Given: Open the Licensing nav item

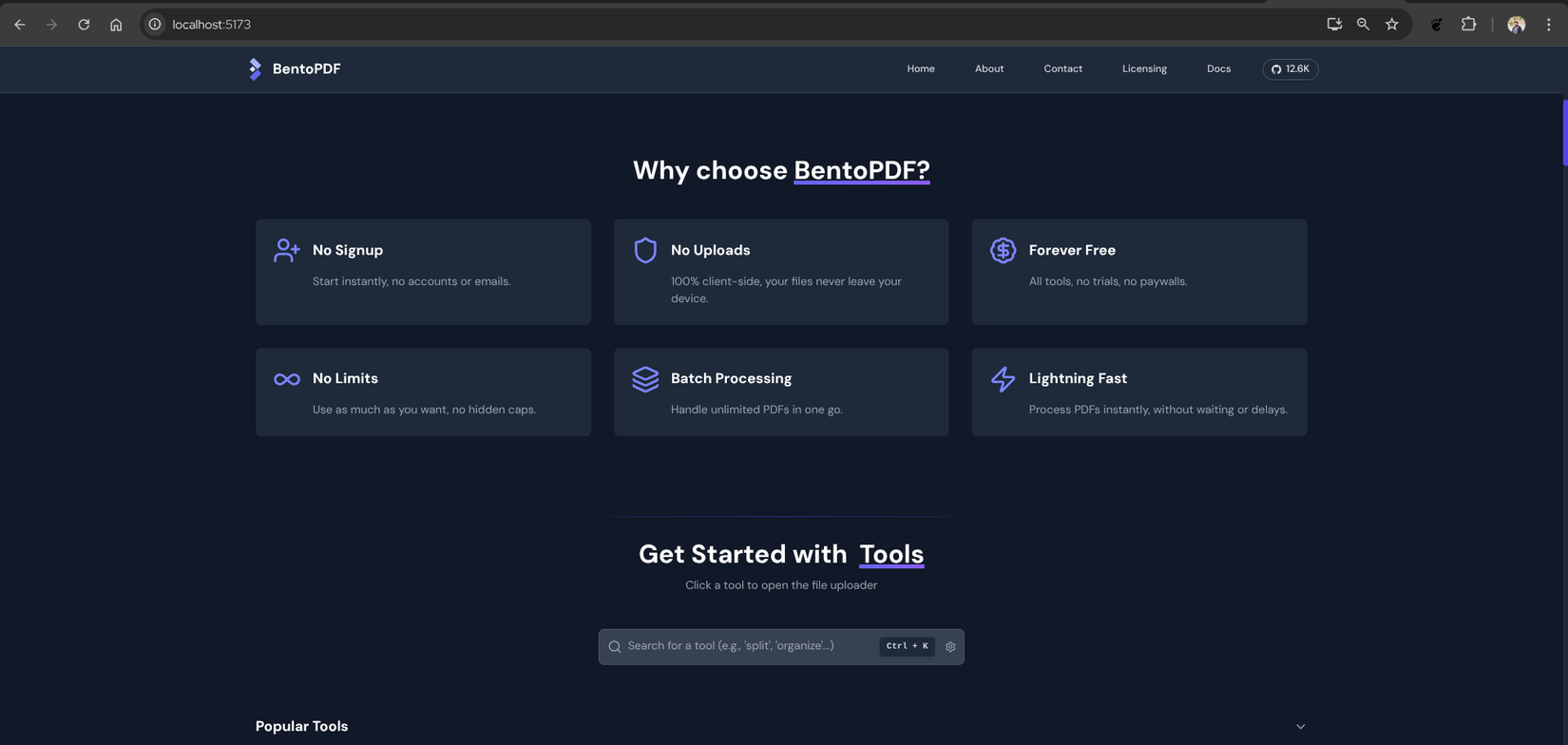Looking at the screenshot, I should 1144,68.
